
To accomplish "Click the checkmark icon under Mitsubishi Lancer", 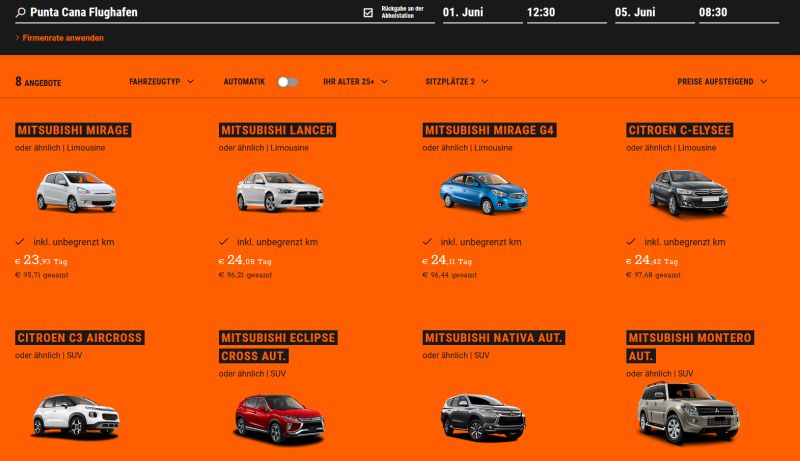I will point(223,242).
